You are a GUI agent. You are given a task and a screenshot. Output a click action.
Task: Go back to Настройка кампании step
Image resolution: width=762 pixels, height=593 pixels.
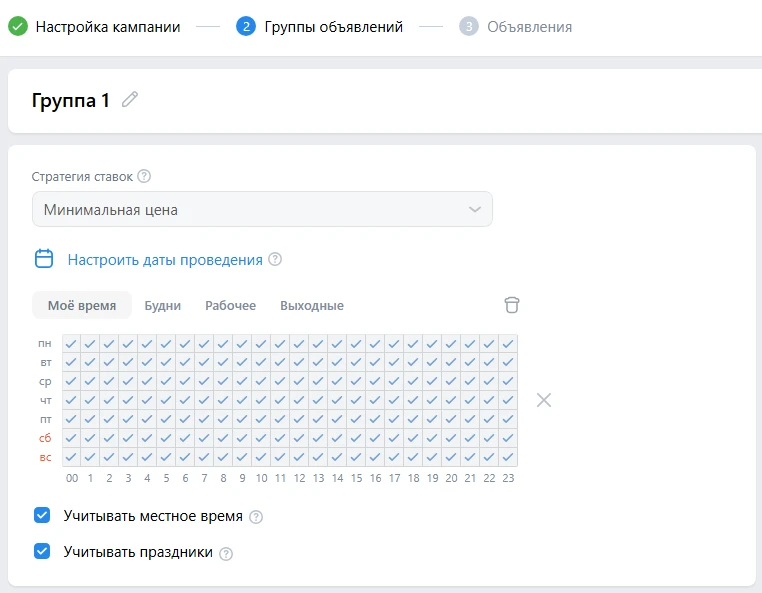[107, 27]
